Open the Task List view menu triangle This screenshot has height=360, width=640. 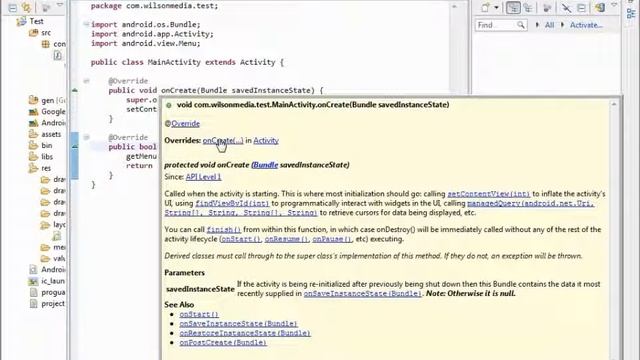click(x=614, y=5)
